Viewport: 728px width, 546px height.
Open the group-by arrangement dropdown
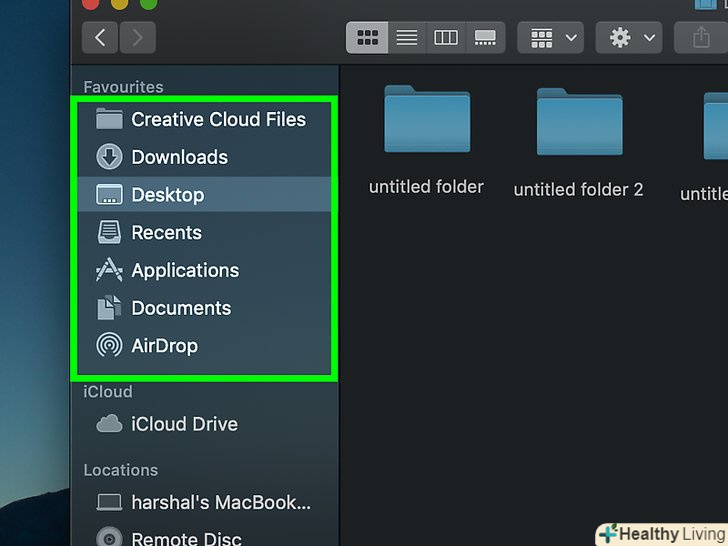551,38
